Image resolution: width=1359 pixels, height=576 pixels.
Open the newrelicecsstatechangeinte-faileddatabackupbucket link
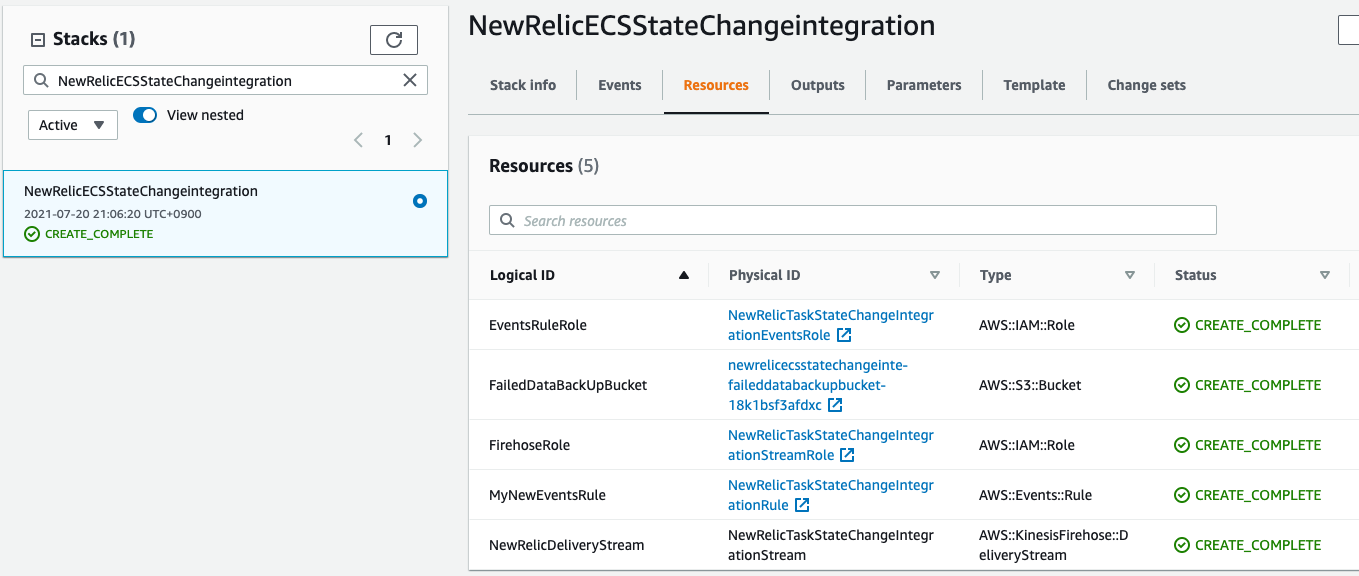pos(818,385)
